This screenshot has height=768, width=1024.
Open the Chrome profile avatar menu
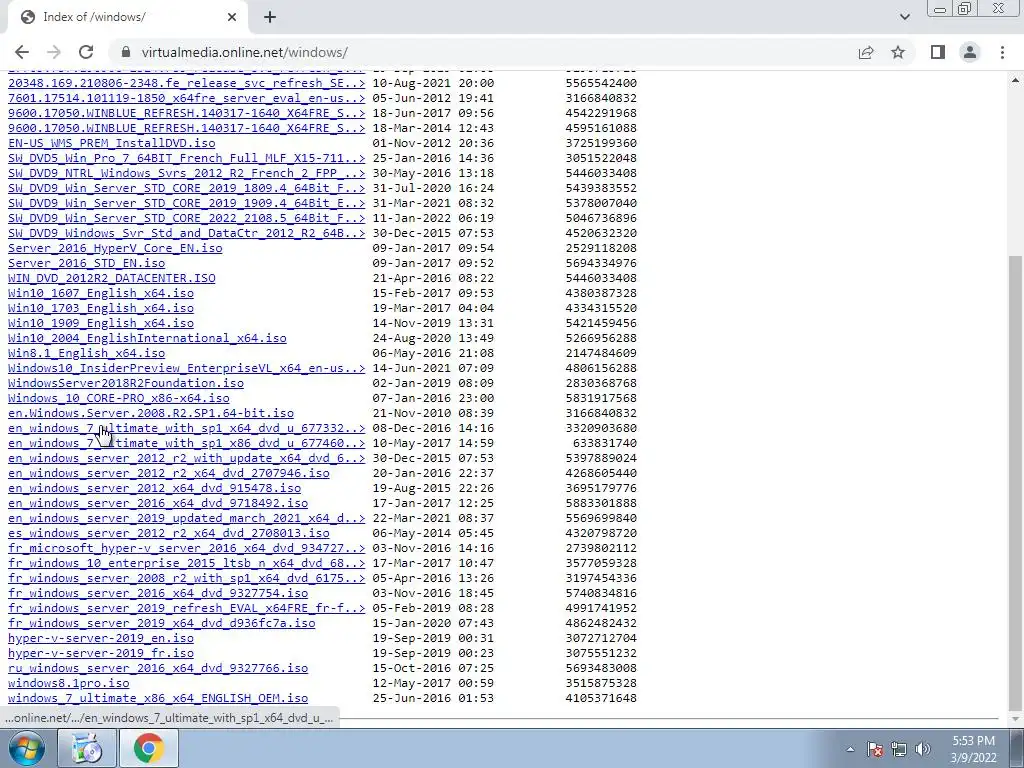(970, 52)
